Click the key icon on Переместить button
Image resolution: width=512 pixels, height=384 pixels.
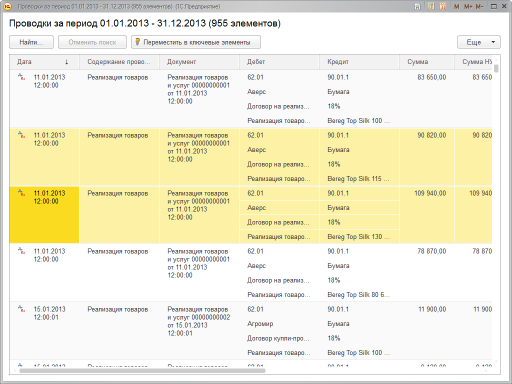pos(137,42)
